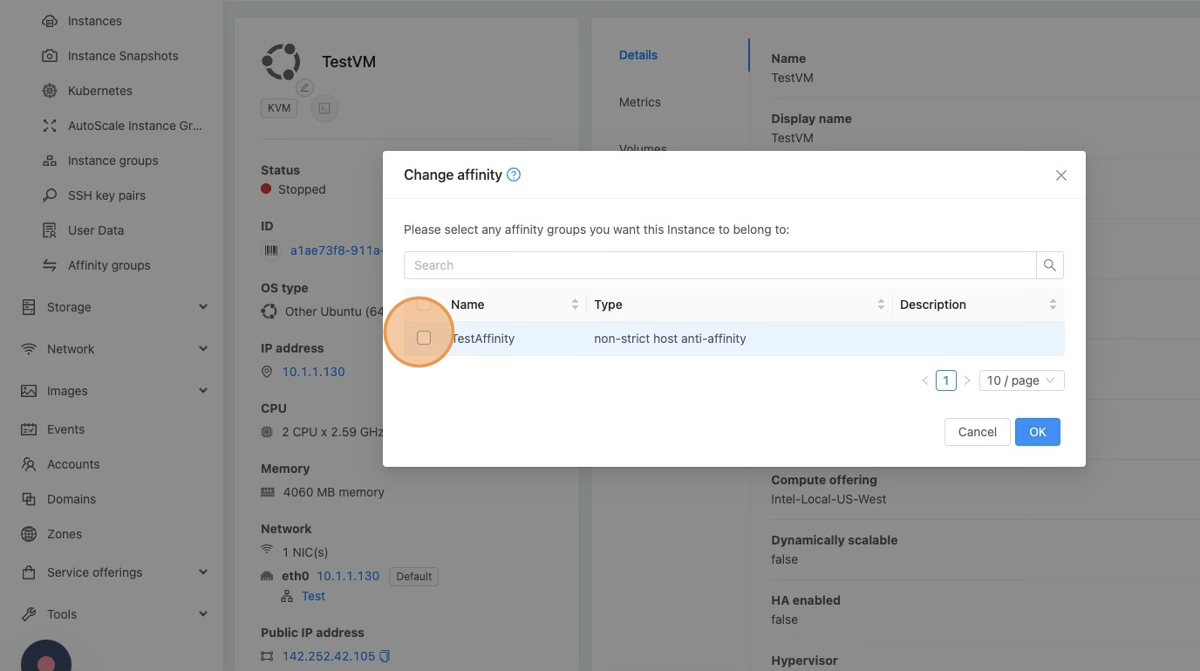Click the help icon beside Change affinity
Viewport: 1200px width, 671px height.
point(514,175)
